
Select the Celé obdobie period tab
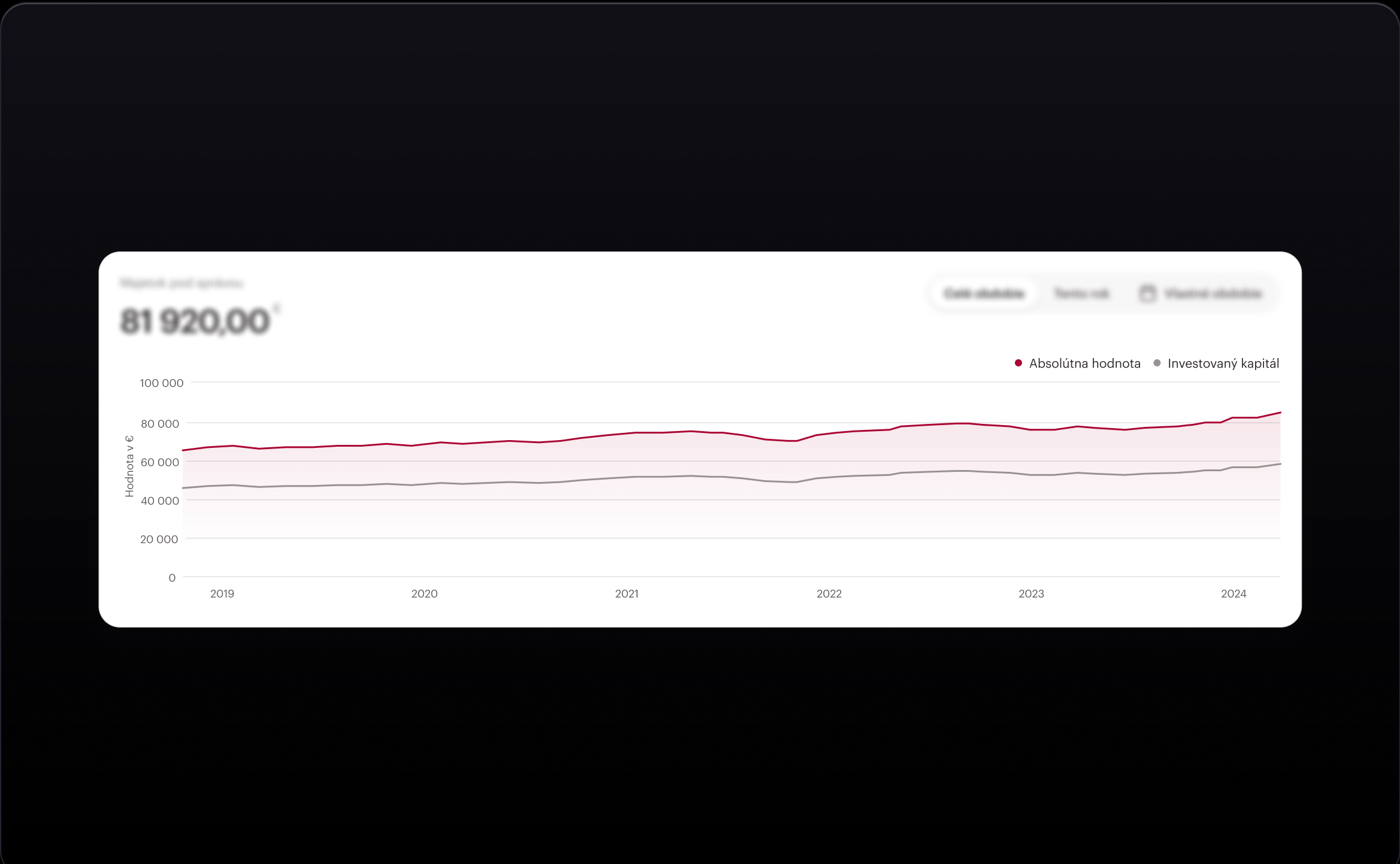pos(984,293)
